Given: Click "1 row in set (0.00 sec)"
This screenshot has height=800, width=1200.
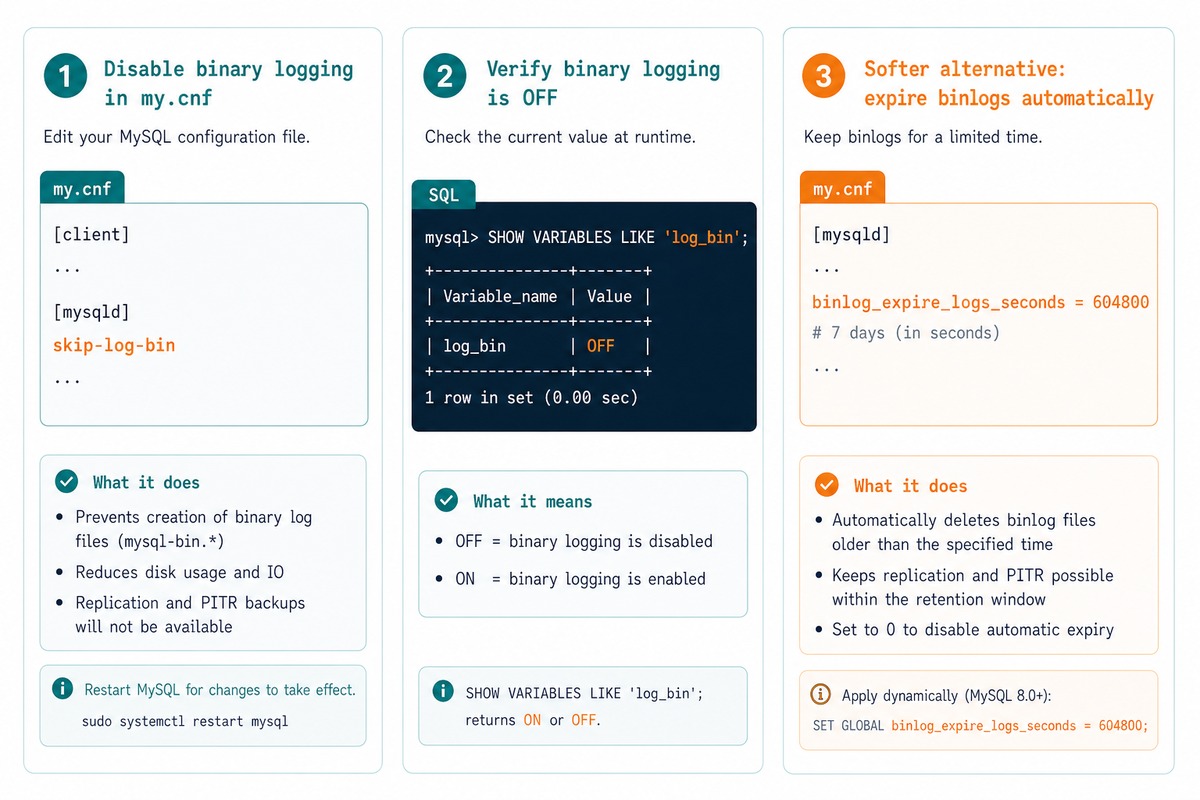Looking at the screenshot, I should 531,397.
